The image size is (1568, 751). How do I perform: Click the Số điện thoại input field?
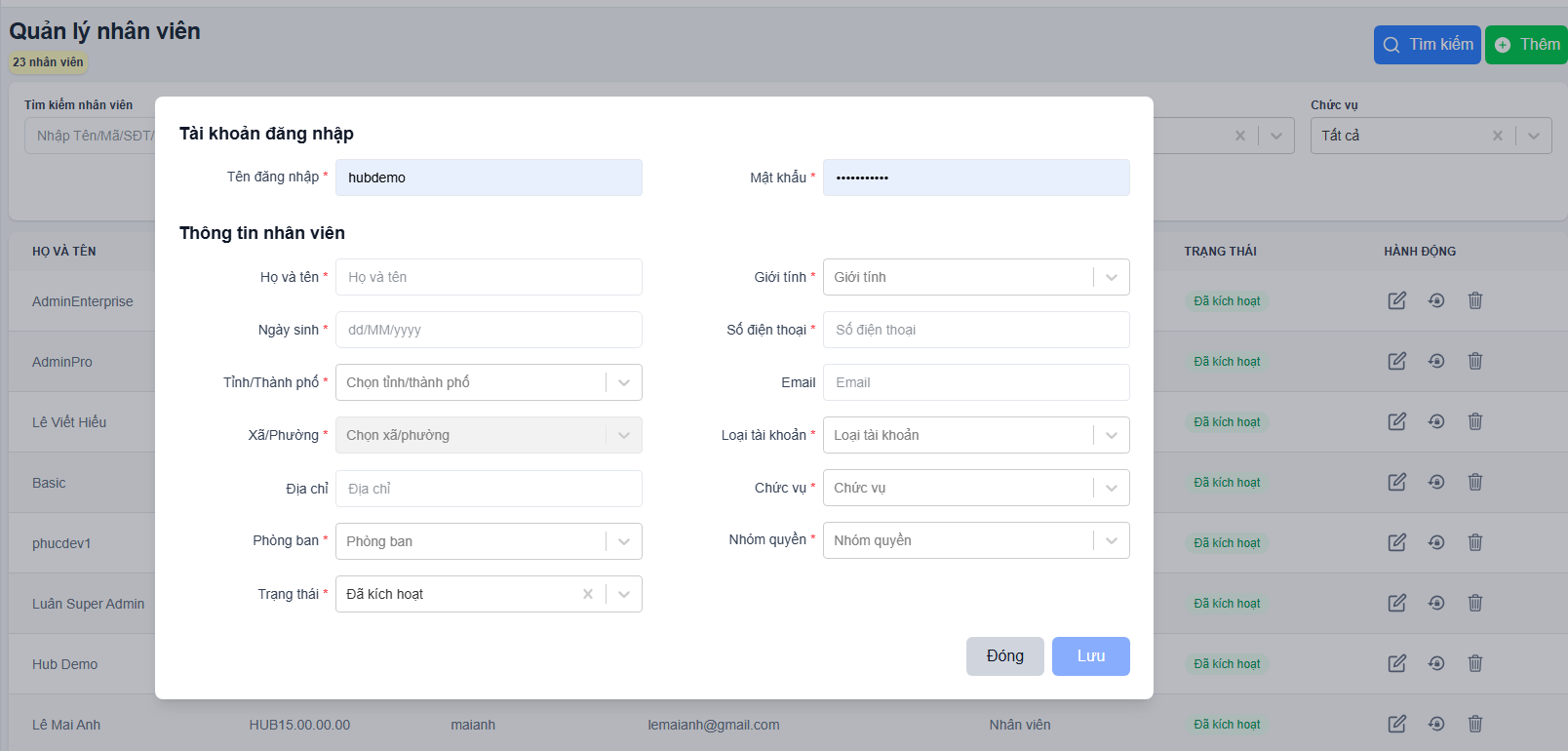[975, 330]
